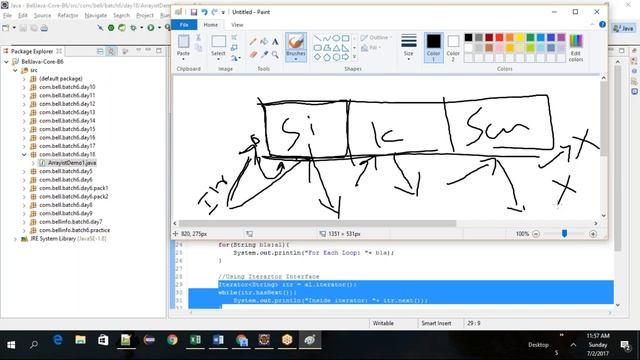
Task: Choose the Curve shape in Shapes gallery
Action: pyautogui.click(x=327, y=38)
